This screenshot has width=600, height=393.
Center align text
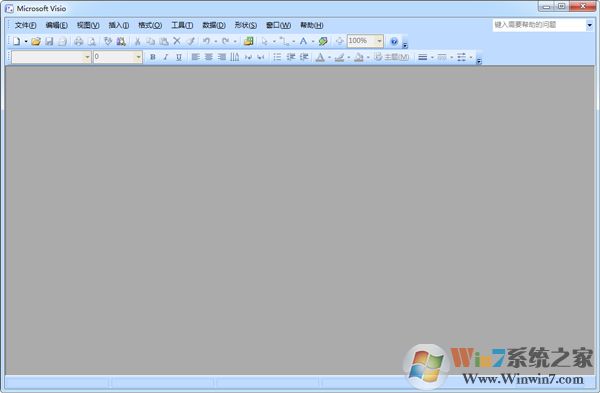tap(209, 57)
